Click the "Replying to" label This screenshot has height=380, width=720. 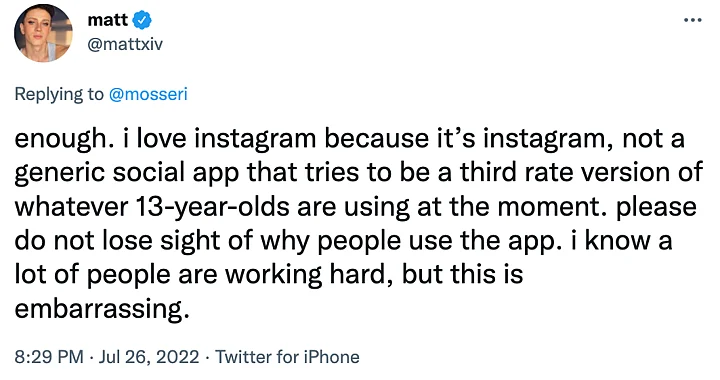(59, 95)
